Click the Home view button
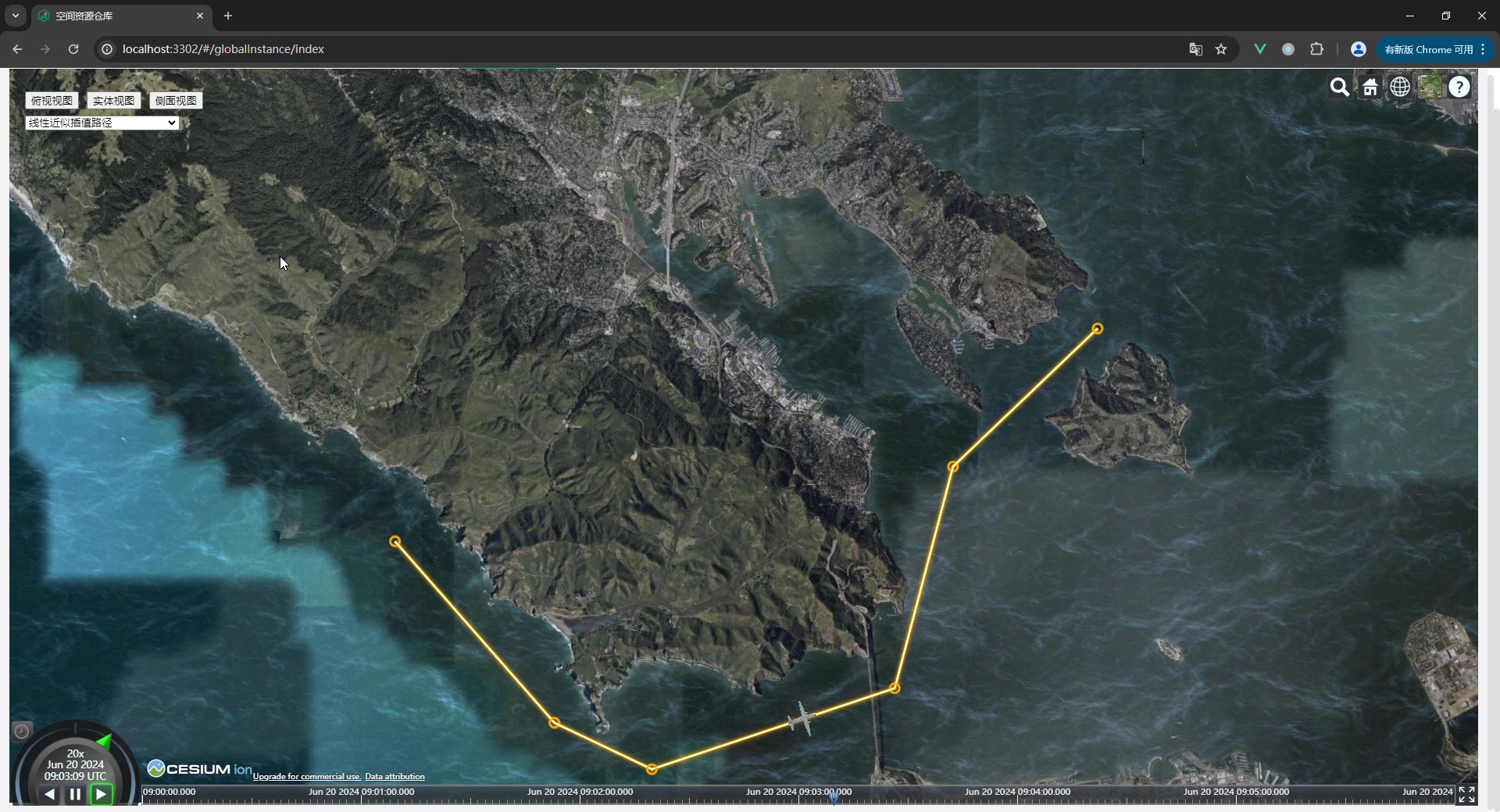The width and height of the screenshot is (1500, 812). pos(1370,87)
